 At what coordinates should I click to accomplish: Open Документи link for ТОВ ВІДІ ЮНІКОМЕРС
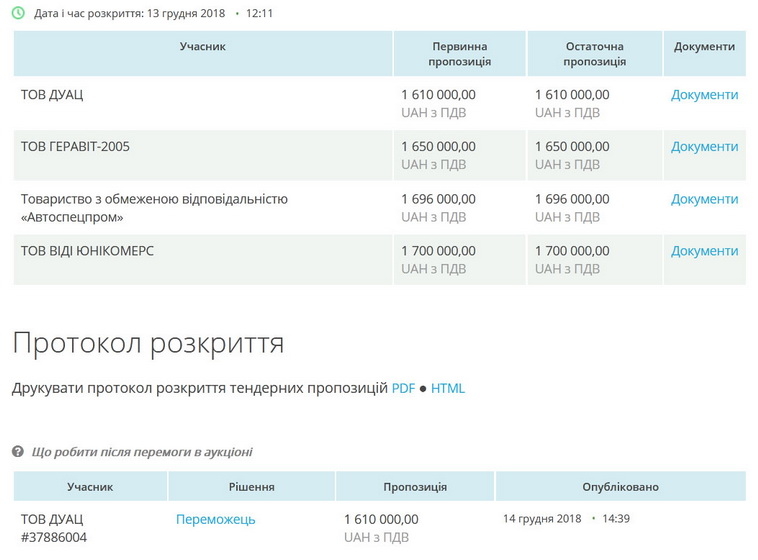(x=704, y=251)
